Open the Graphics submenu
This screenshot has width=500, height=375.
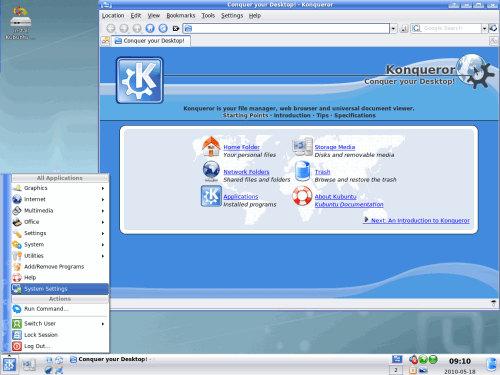60,188
